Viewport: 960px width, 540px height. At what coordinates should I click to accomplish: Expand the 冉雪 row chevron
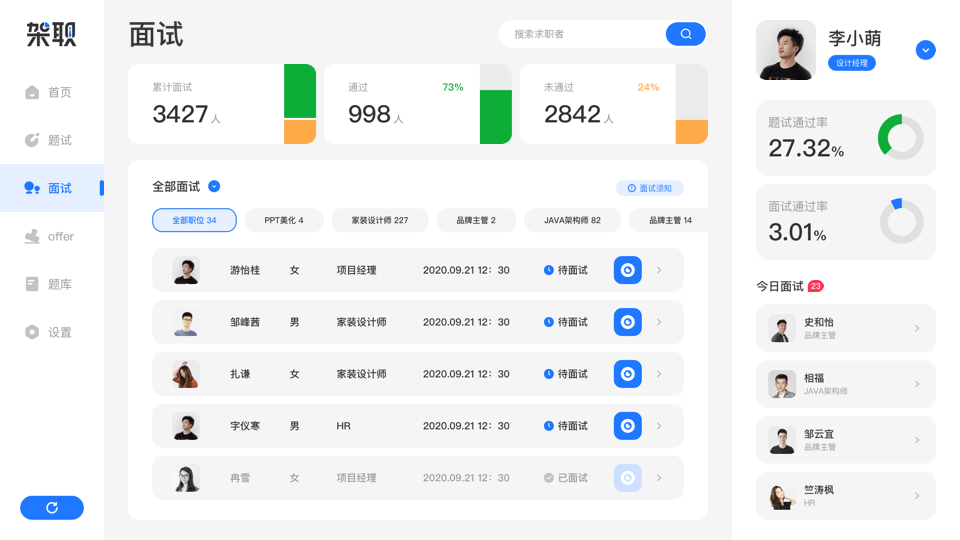(659, 478)
